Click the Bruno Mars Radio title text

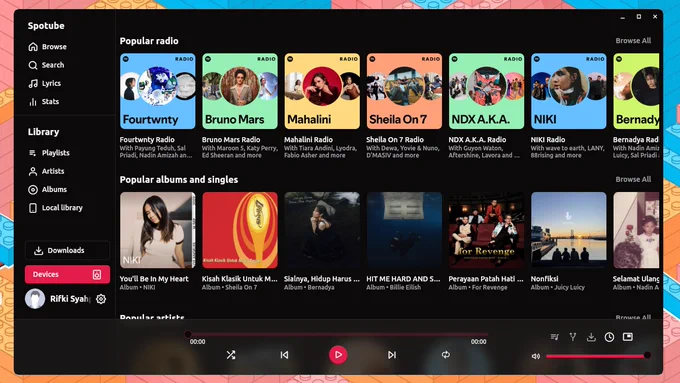point(231,140)
